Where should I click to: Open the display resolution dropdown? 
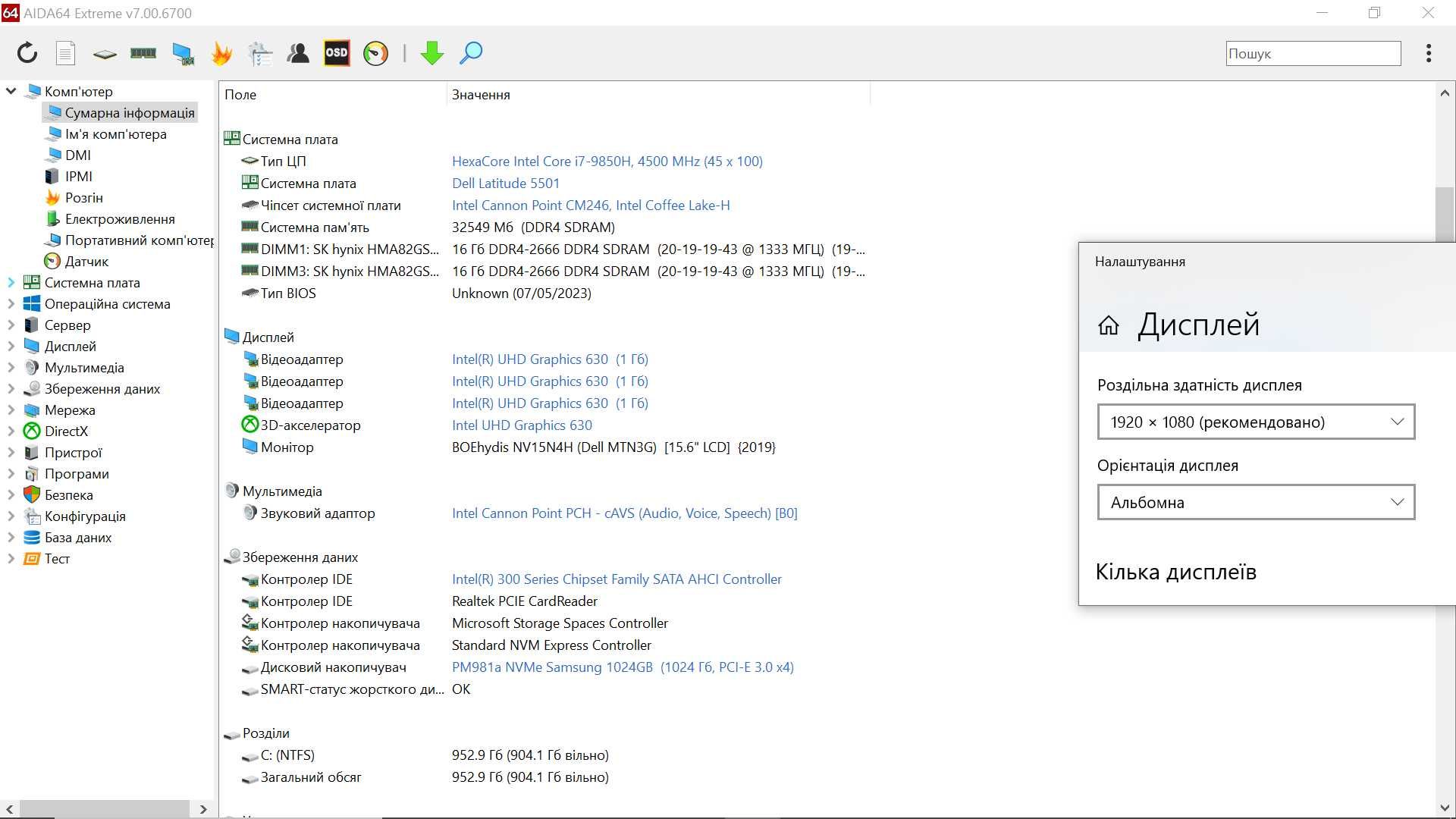(1256, 422)
